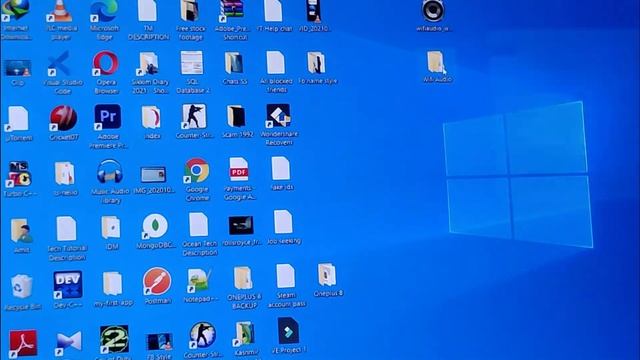This screenshot has height=360, width=640.
Task: Select the Adobe Acrobat Reader shortcut
Action: (x=23, y=344)
